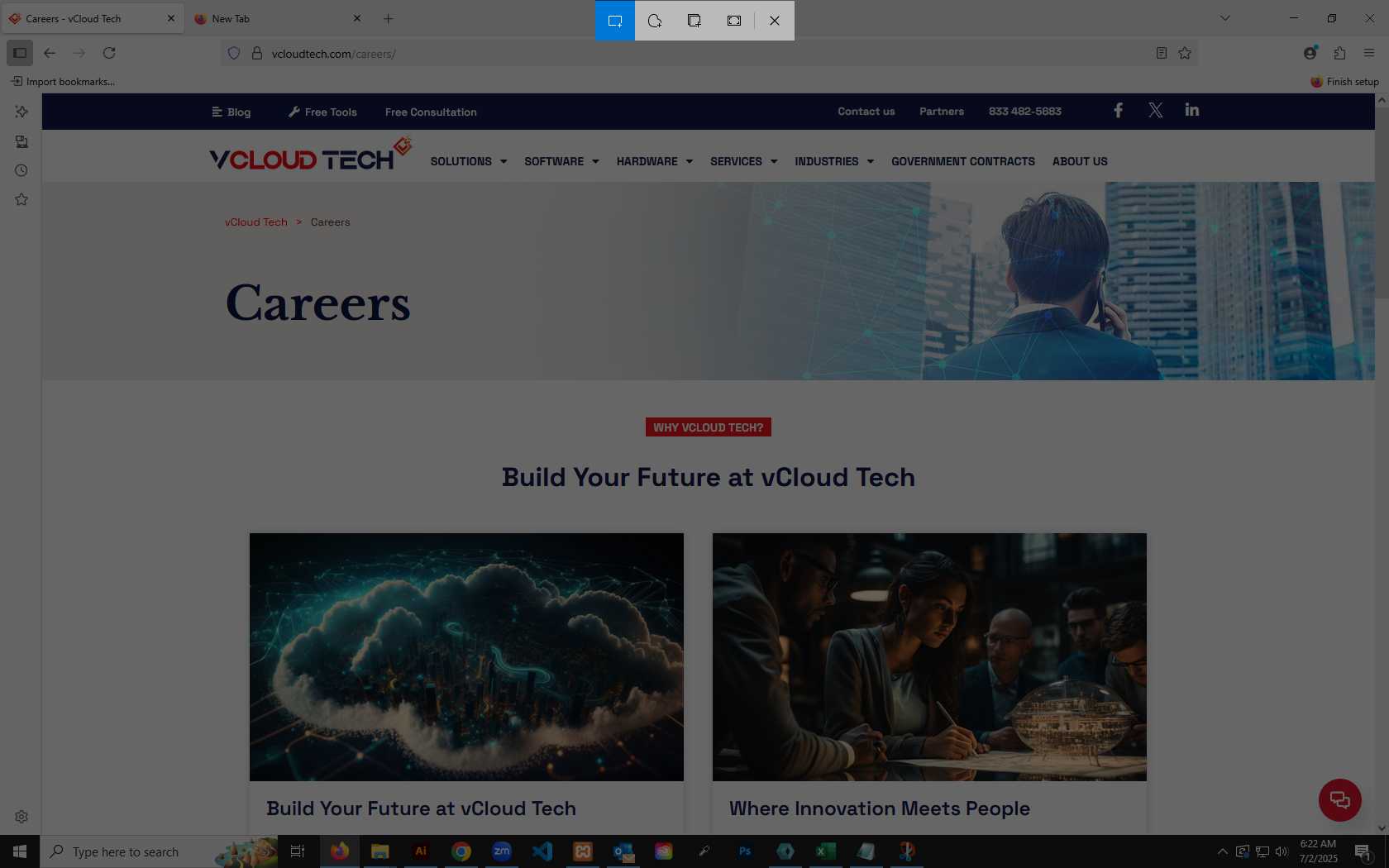Click vCloud Tech breadcrumb link
The height and width of the screenshot is (868, 1389).
click(x=256, y=222)
